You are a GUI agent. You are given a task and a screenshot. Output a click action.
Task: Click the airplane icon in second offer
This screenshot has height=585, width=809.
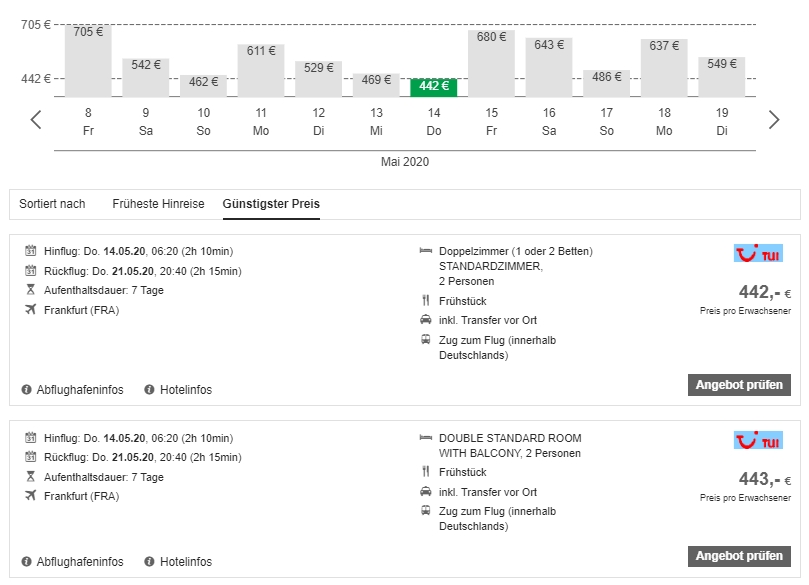coord(31,497)
